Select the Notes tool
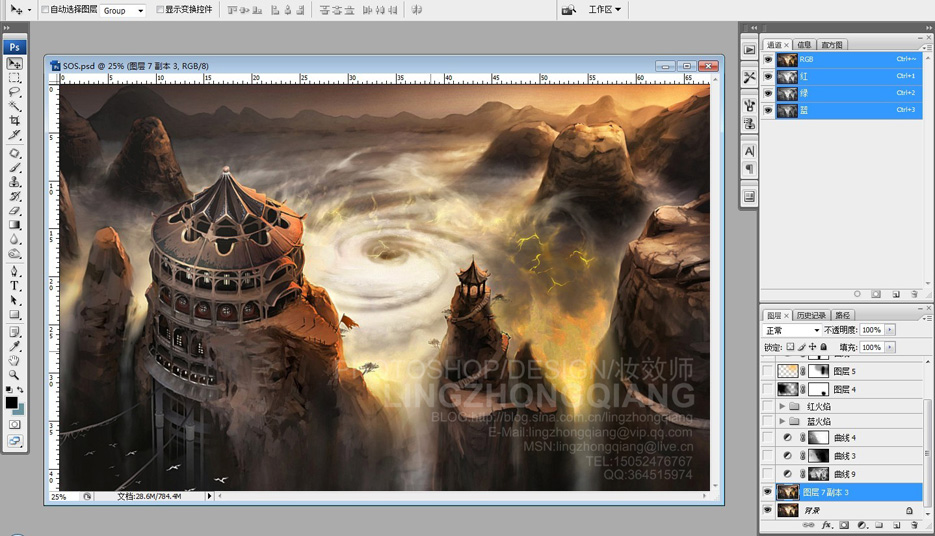This screenshot has width=935, height=536. 14,332
